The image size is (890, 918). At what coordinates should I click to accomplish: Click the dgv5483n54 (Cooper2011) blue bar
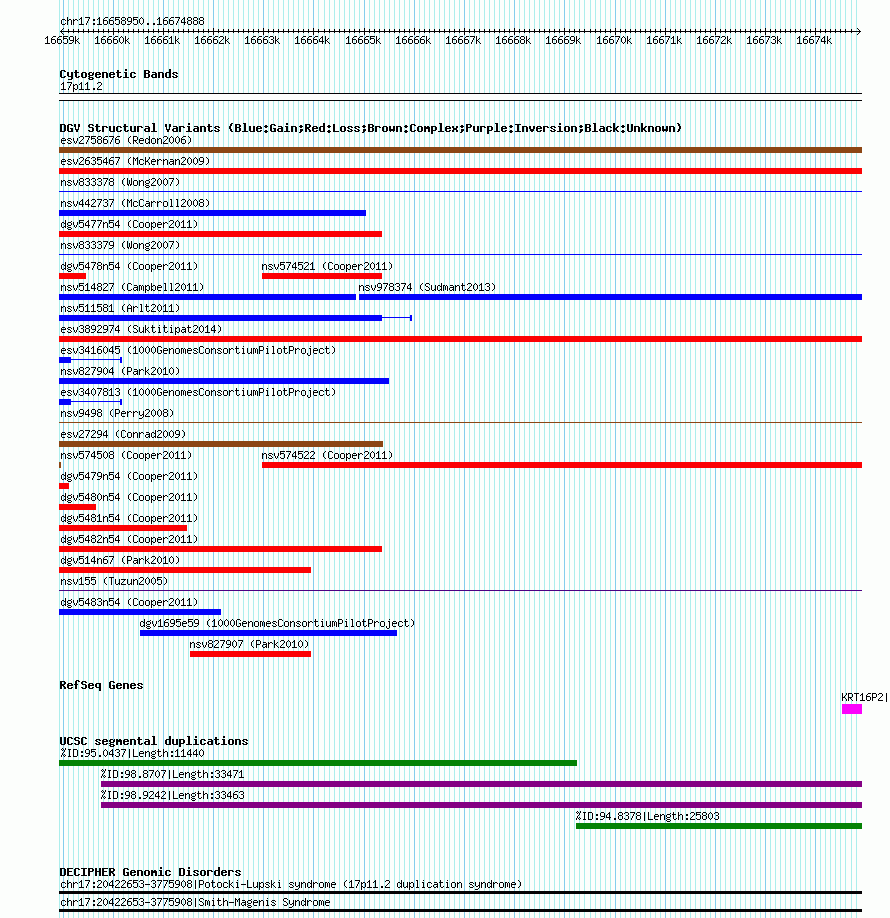tap(140, 612)
